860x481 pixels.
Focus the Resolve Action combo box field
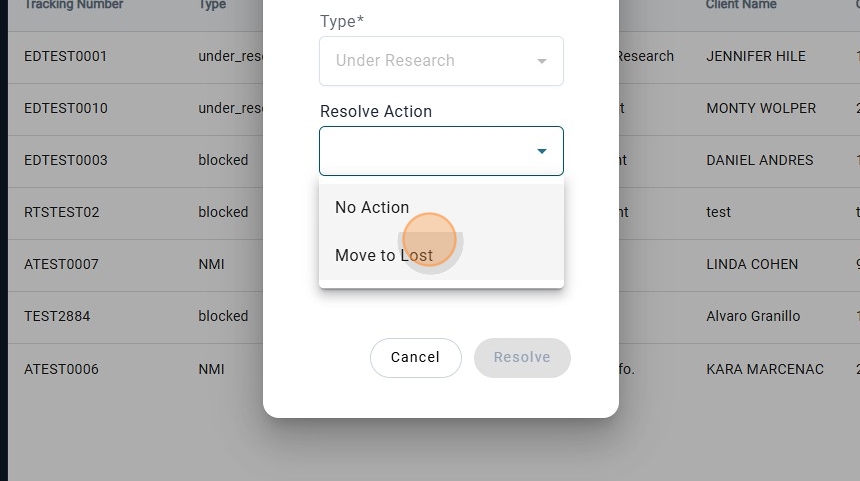click(x=425, y=152)
